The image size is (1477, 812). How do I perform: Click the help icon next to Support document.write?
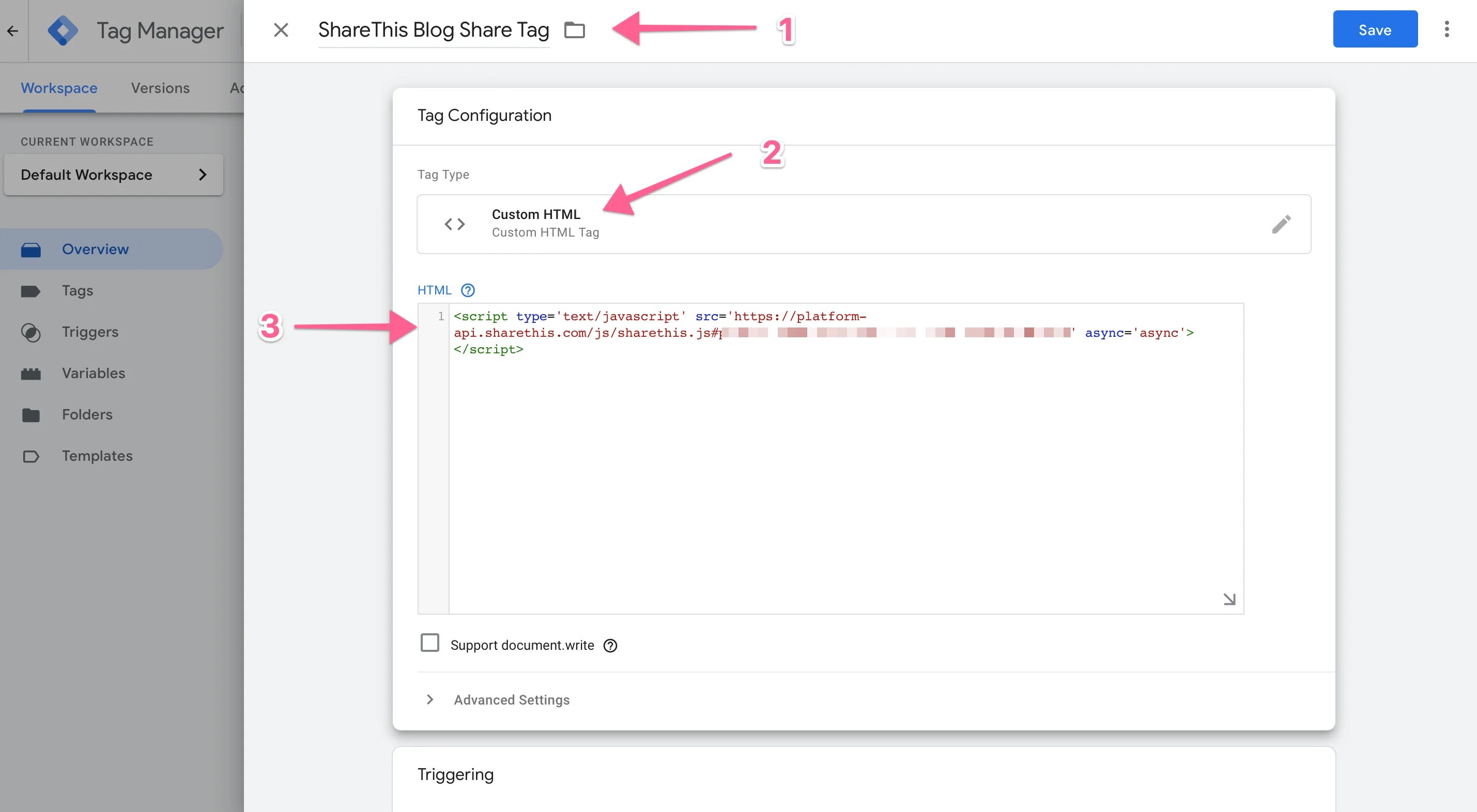point(610,645)
